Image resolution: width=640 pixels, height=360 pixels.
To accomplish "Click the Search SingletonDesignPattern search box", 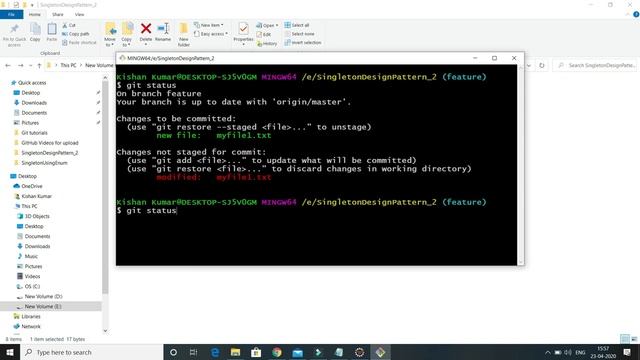I will 596,65.
